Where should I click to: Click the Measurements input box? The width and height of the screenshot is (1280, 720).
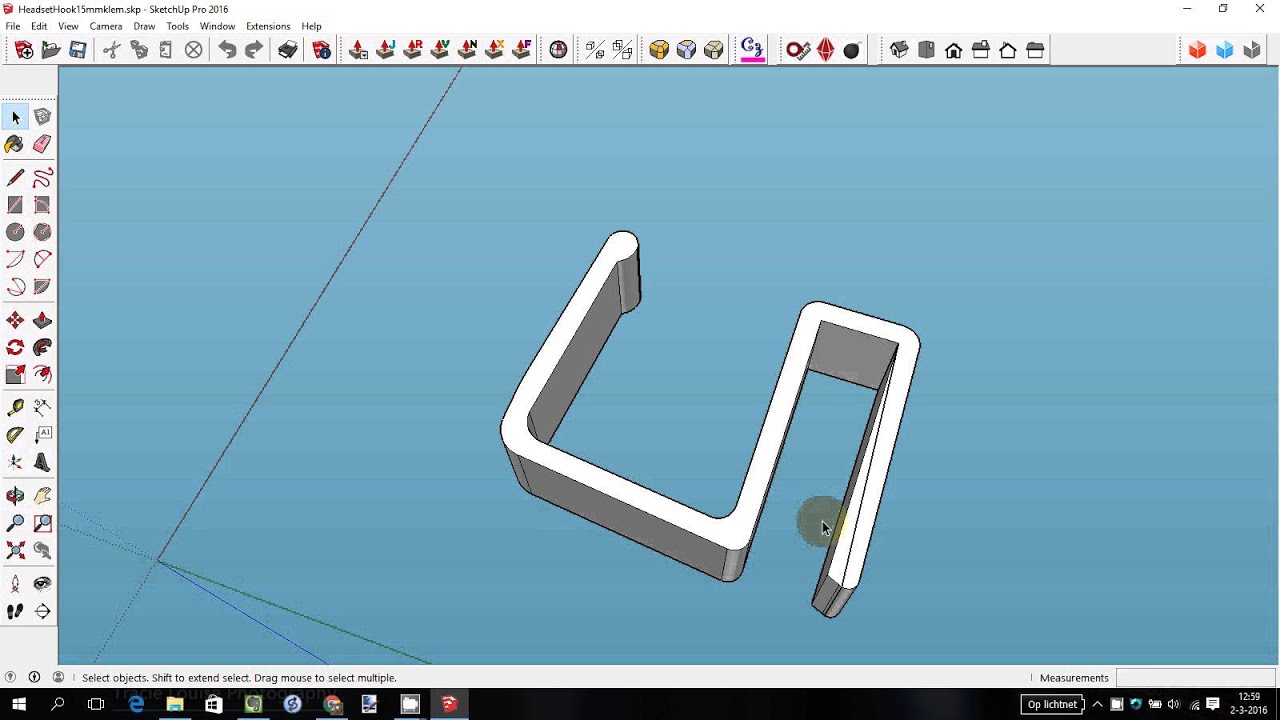(1195, 677)
